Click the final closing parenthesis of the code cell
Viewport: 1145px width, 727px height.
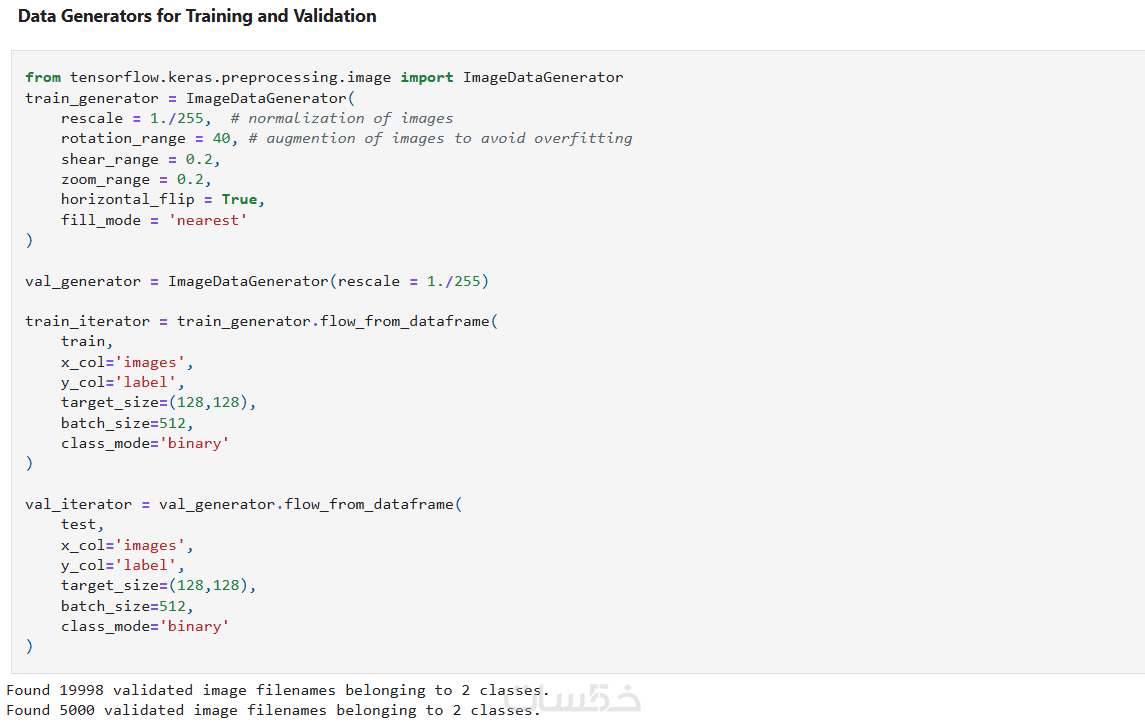click(29, 646)
